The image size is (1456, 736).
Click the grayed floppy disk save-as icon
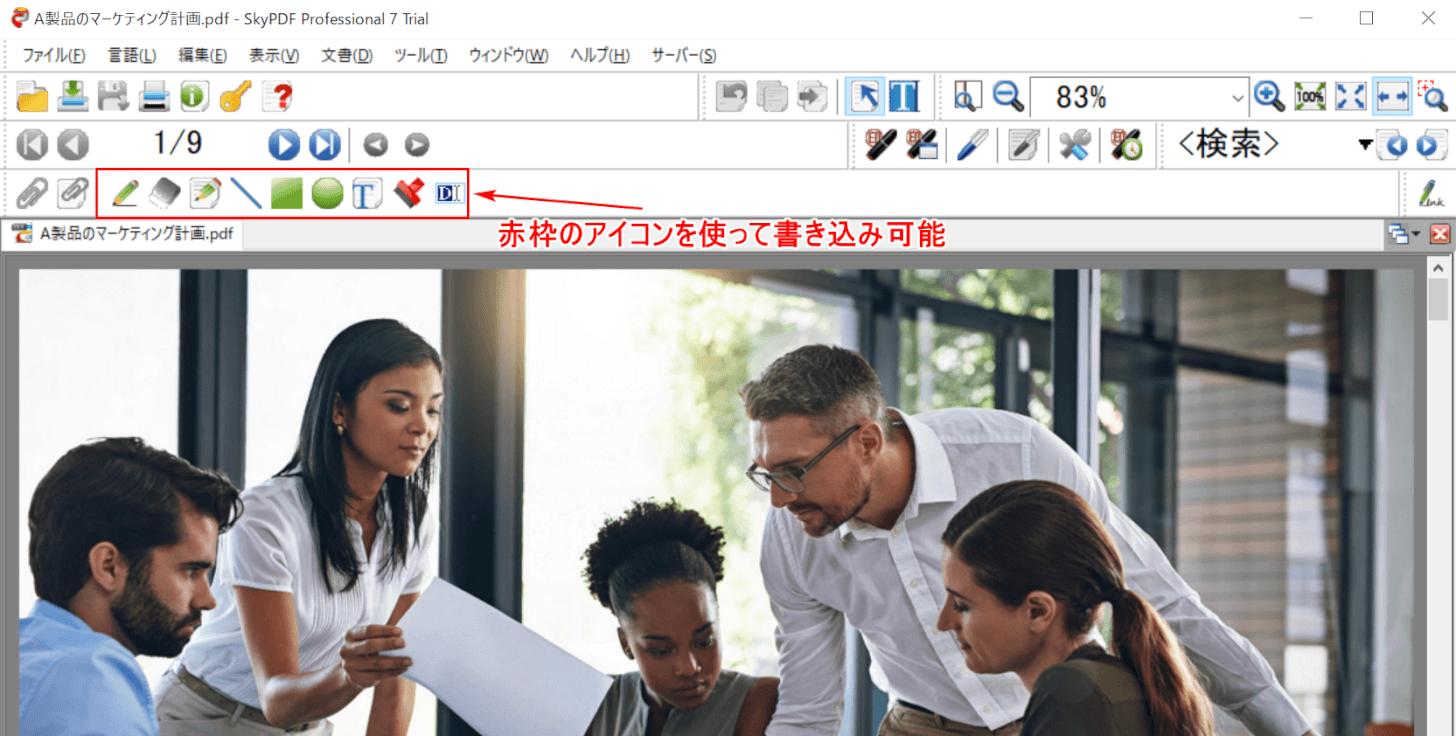[x=113, y=96]
